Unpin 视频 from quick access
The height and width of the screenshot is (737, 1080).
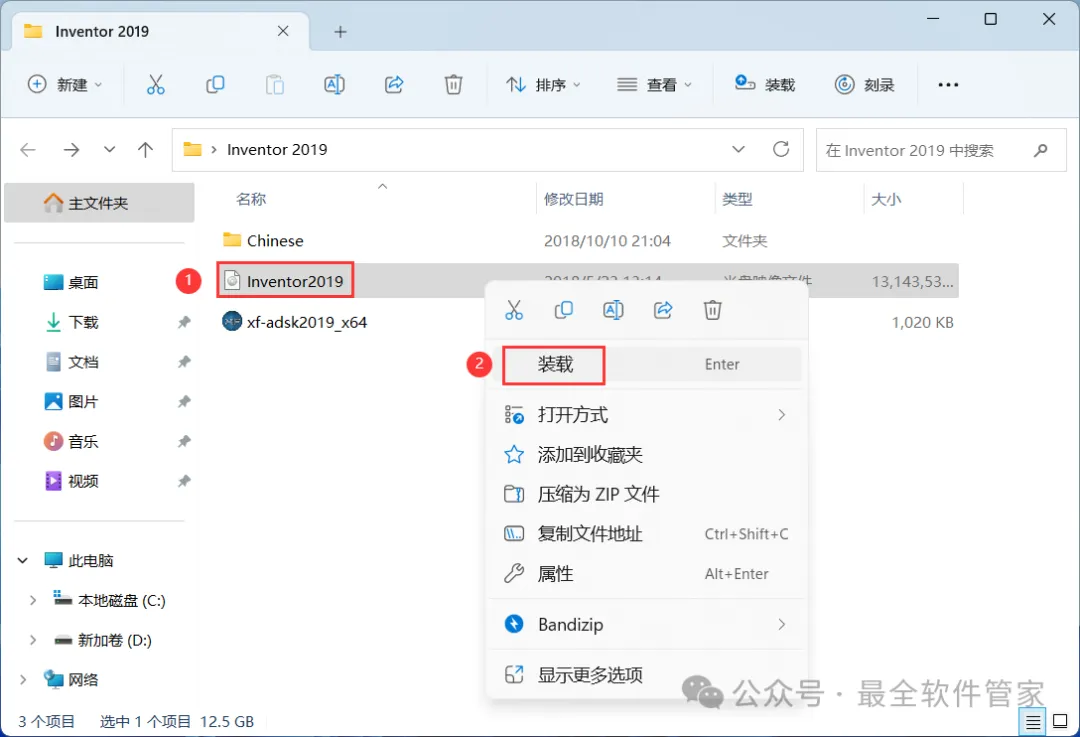click(x=184, y=481)
